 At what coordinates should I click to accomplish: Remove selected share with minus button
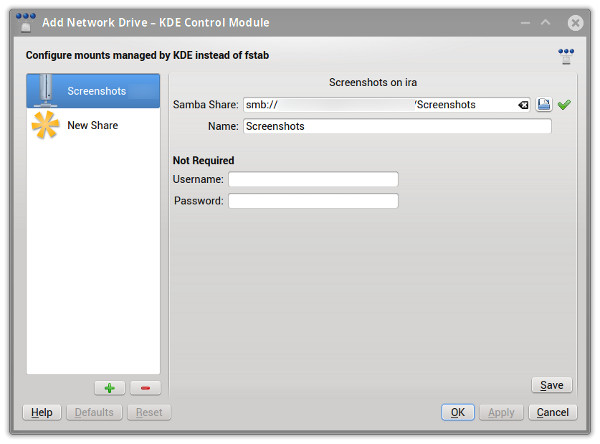pos(145,388)
